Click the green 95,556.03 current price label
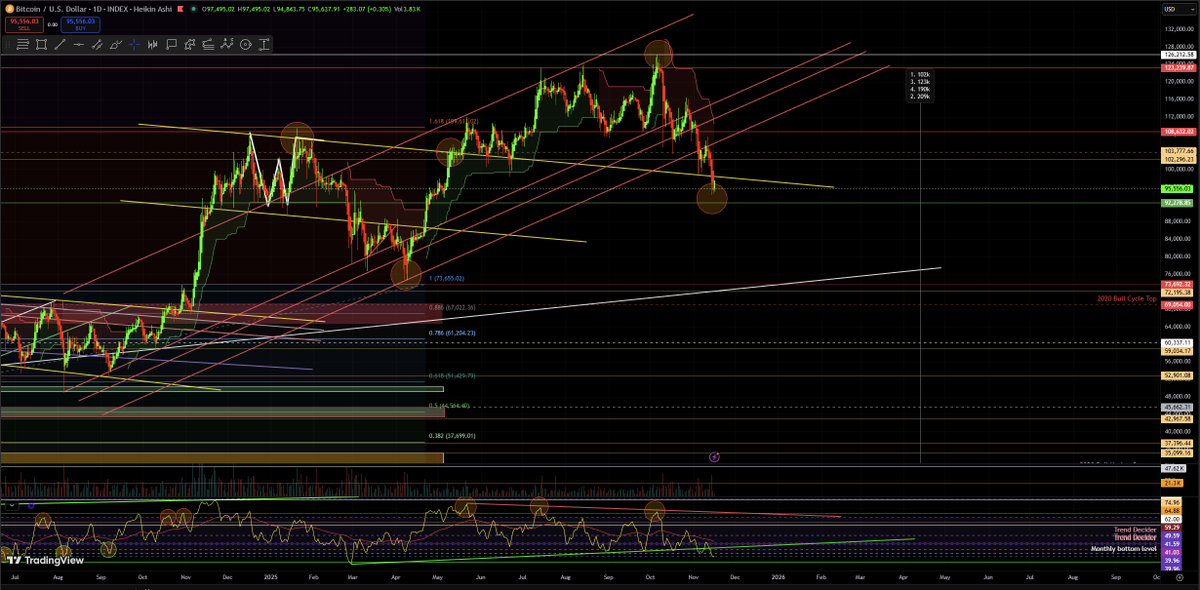This screenshot has width=1200, height=590. coord(1178,188)
